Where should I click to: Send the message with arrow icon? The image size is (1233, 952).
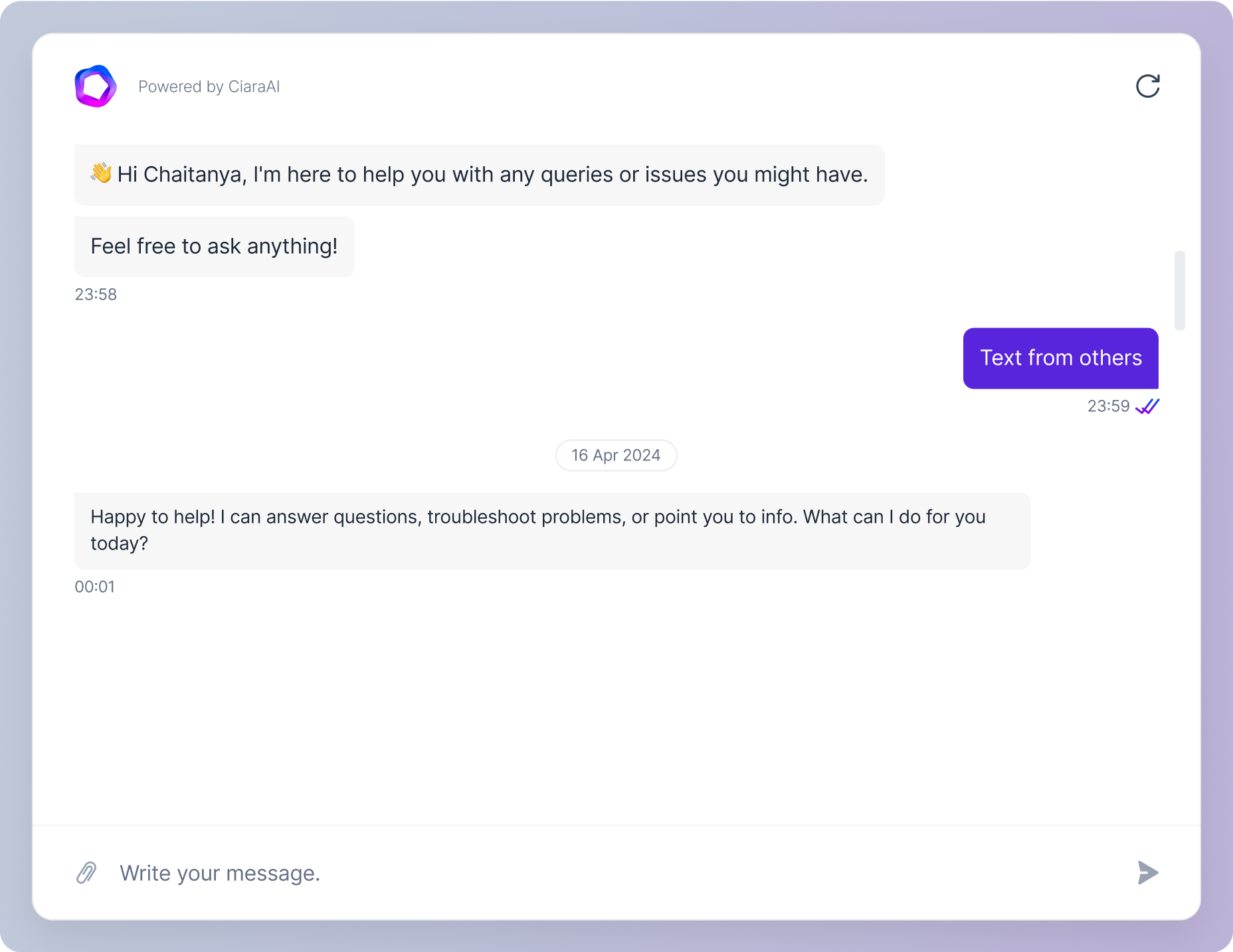tap(1147, 872)
